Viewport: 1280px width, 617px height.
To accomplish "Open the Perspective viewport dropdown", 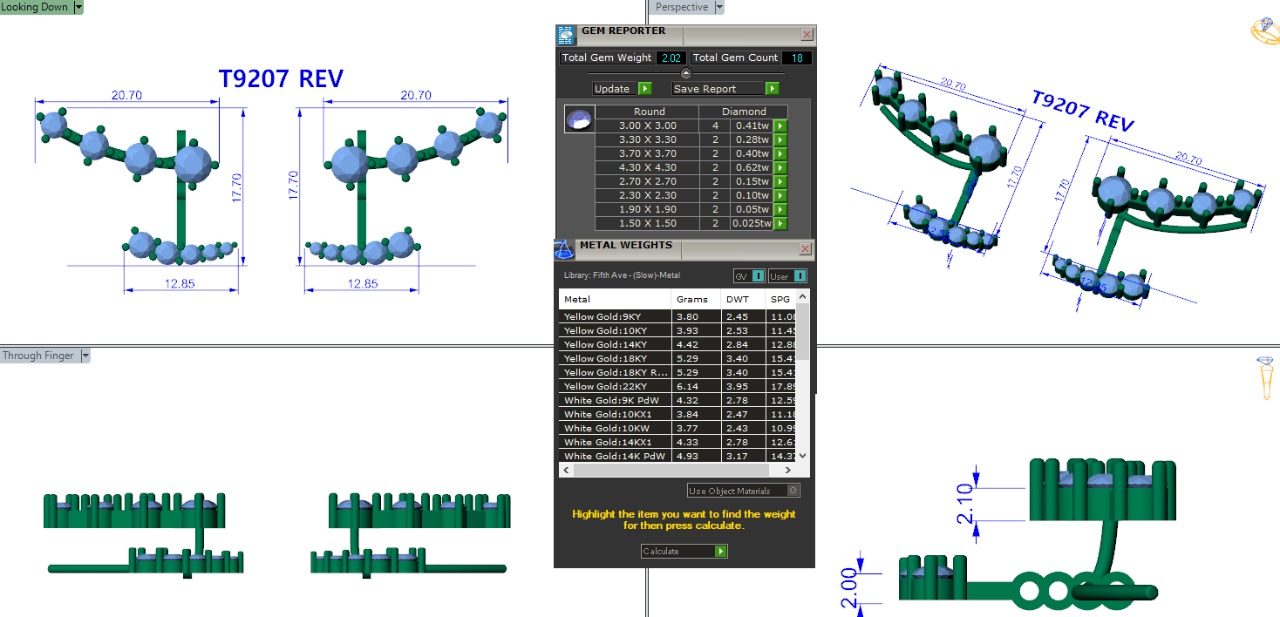I will 719,7.
